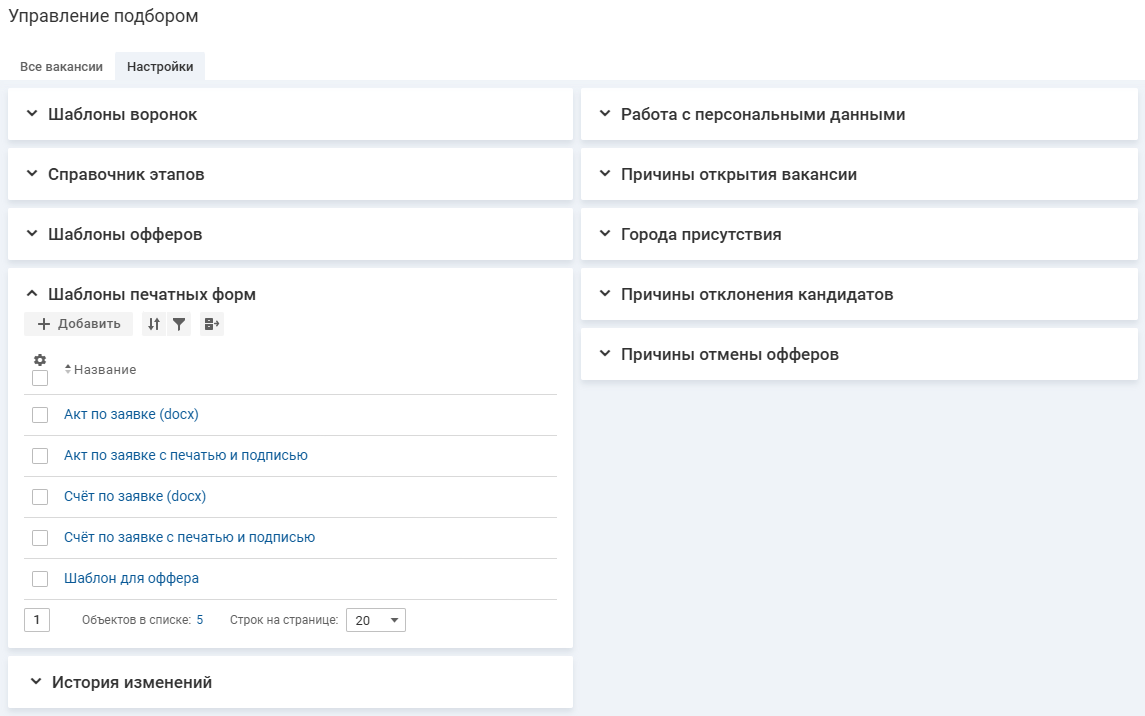Click the sort icon in print templates toolbar

coord(153,324)
